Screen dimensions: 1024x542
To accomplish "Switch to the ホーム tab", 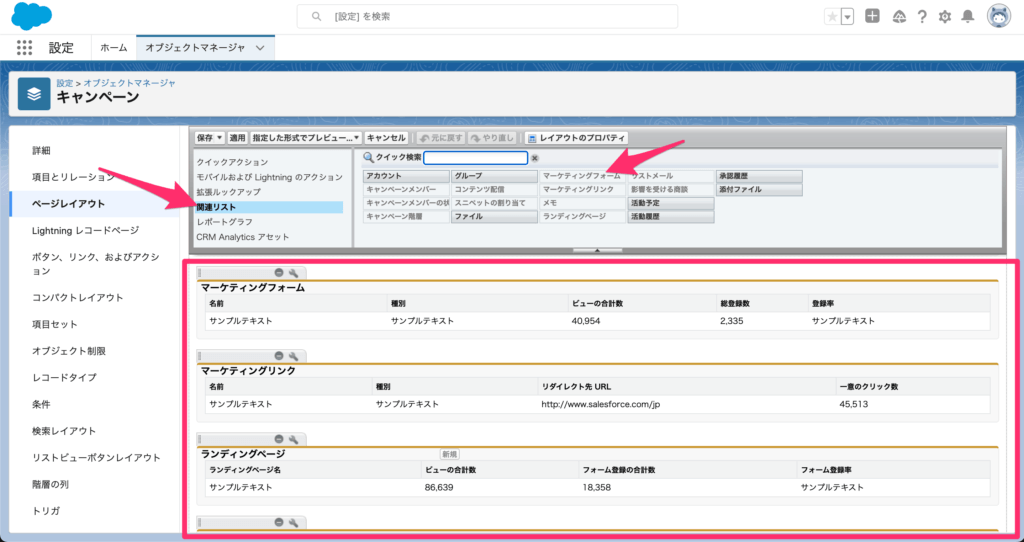I will (114, 47).
